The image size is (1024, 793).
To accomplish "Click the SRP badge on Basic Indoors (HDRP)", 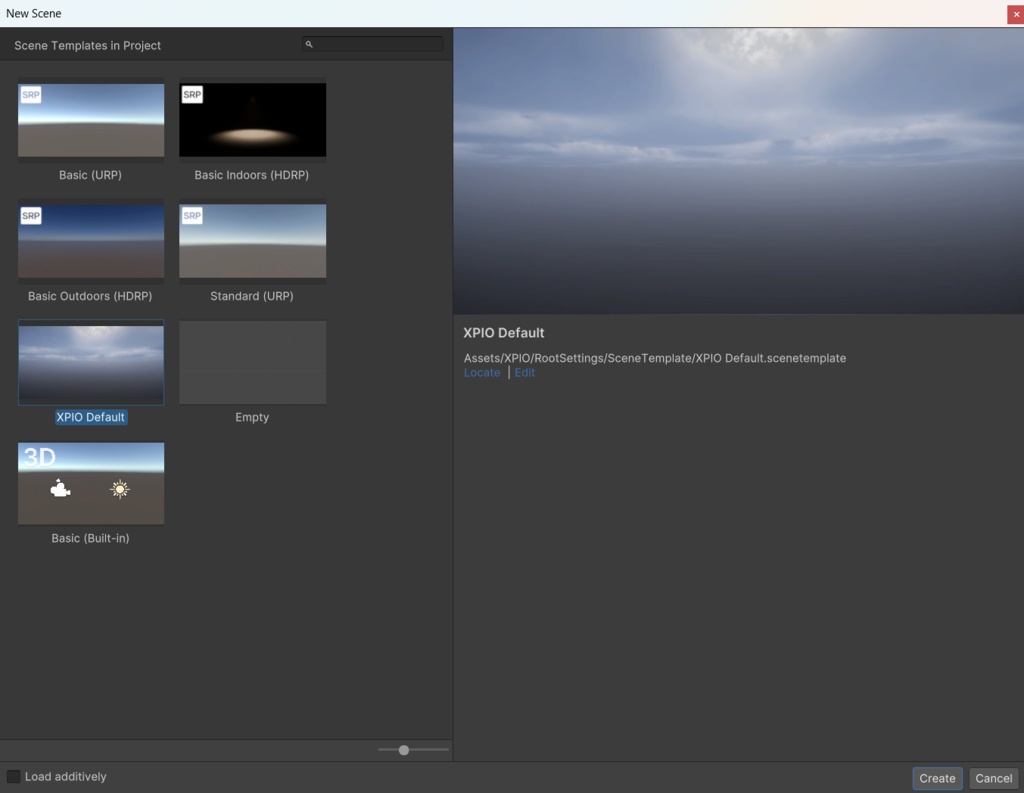I will pyautogui.click(x=192, y=95).
